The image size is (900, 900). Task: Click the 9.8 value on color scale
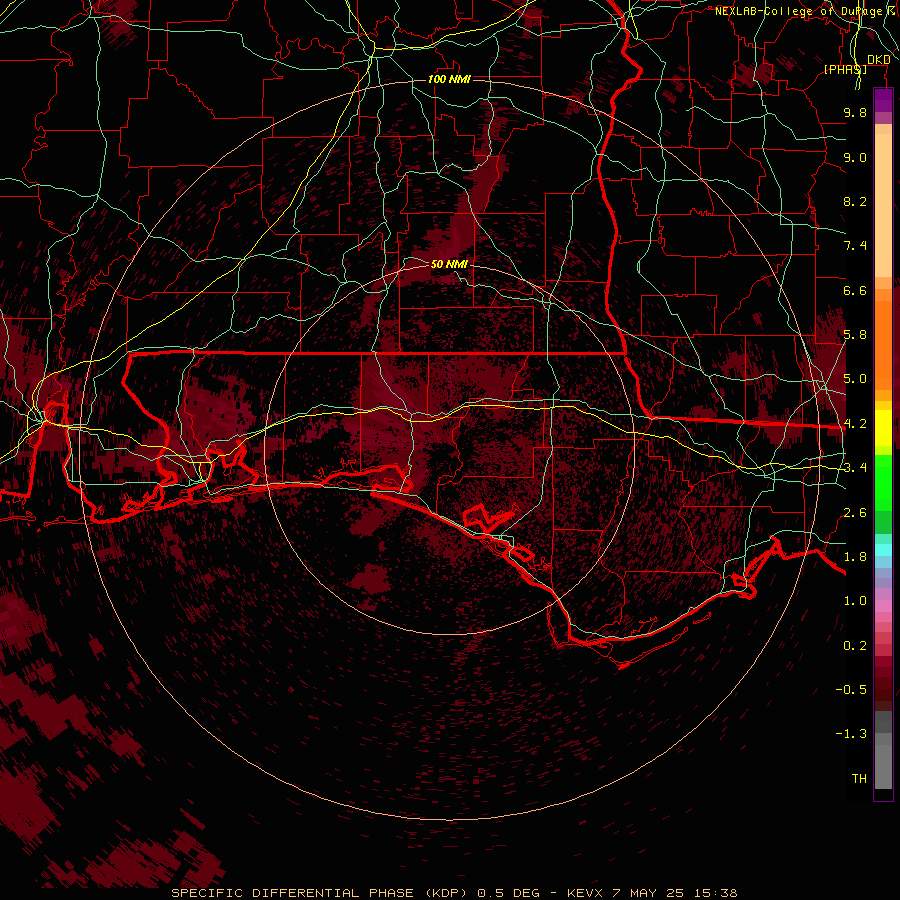tap(855, 112)
